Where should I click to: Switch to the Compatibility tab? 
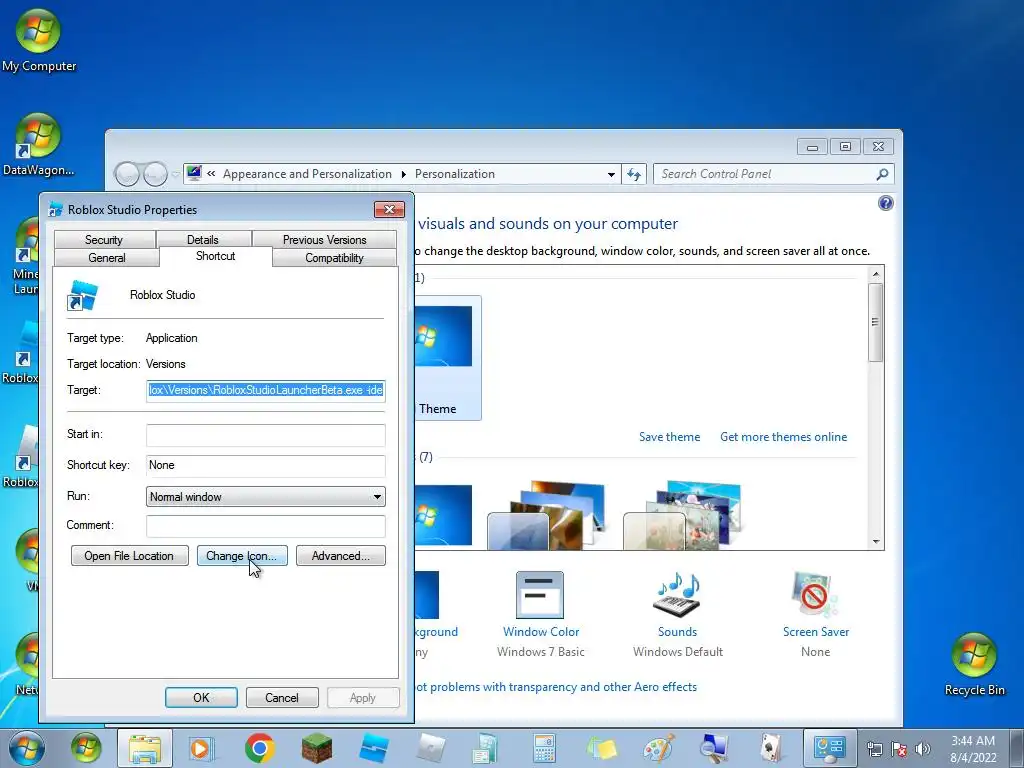pos(334,258)
